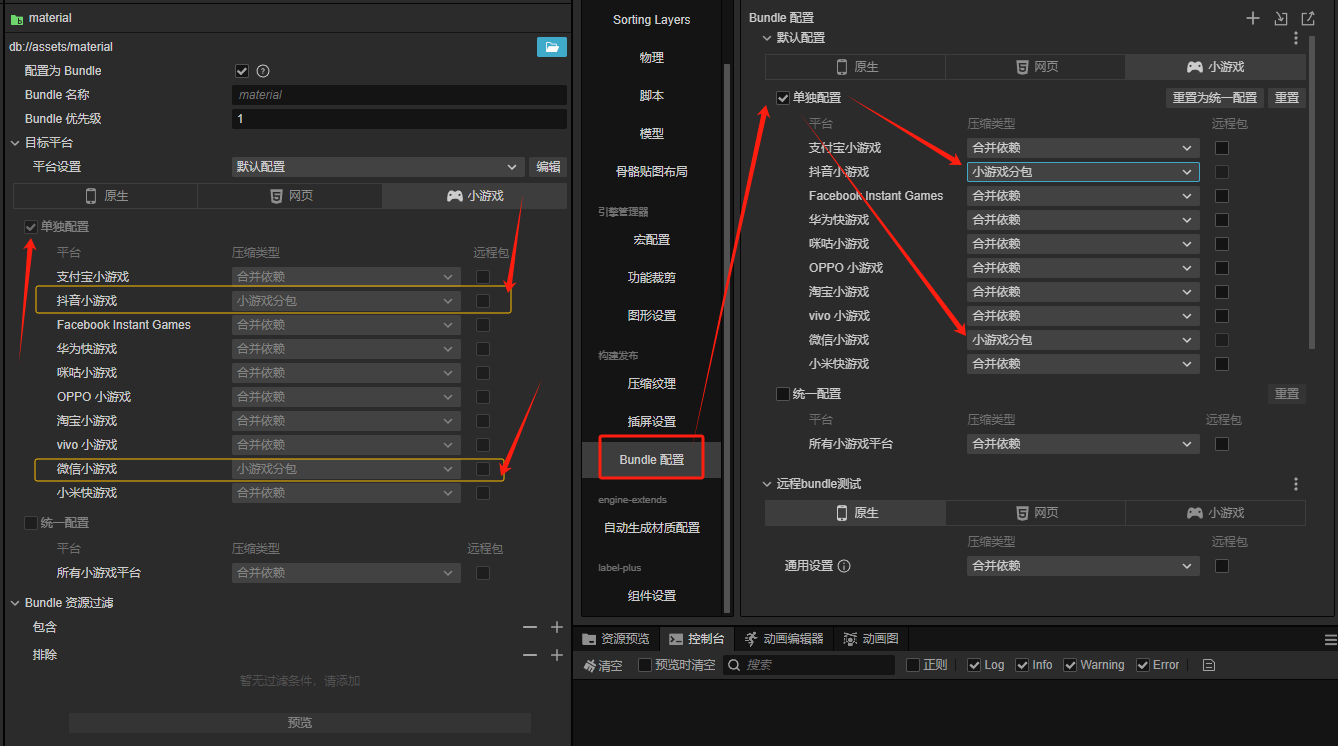Add a new Bundle 配置 using the plus icon

(x=1252, y=18)
